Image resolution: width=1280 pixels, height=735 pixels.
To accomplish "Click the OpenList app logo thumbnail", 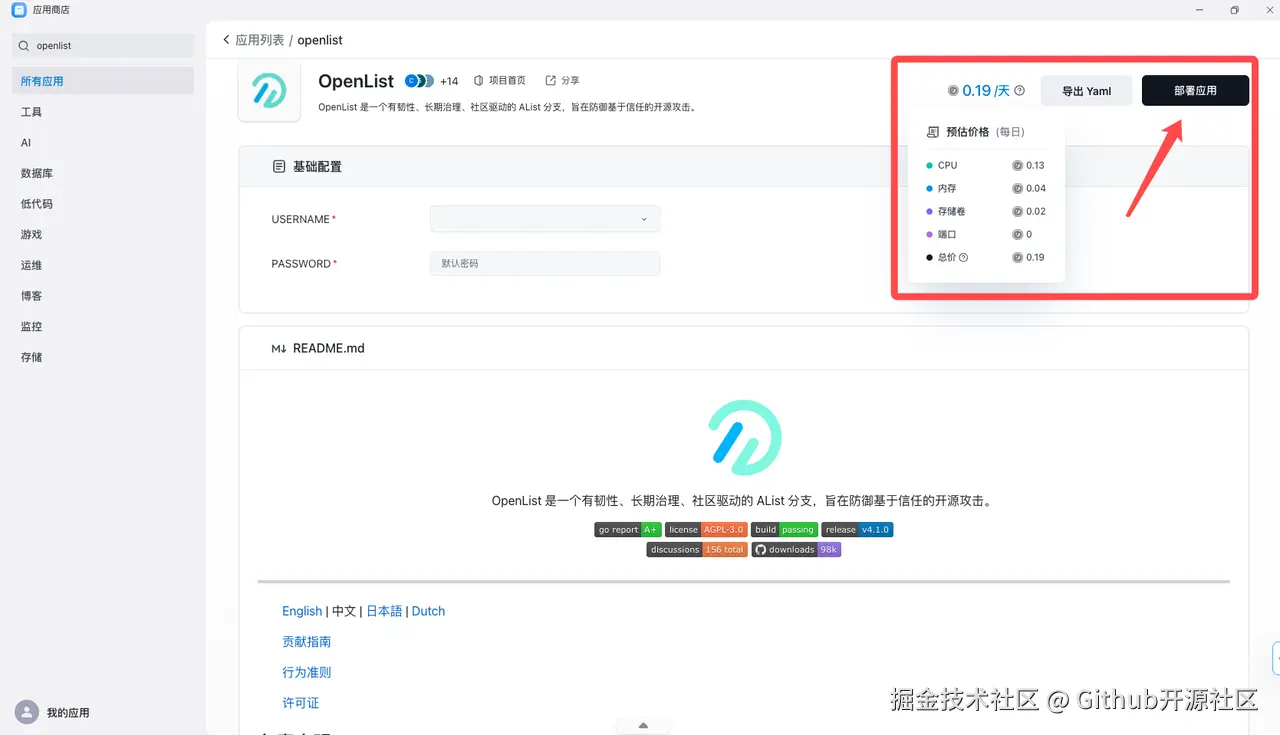I will (x=269, y=91).
